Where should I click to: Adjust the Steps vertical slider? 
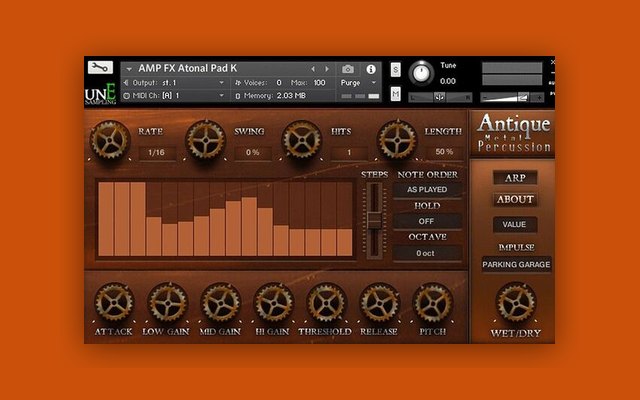point(374,220)
